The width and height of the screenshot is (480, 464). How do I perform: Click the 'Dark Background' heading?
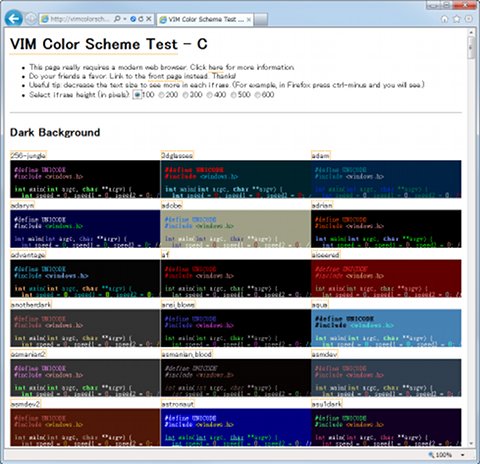click(55, 132)
